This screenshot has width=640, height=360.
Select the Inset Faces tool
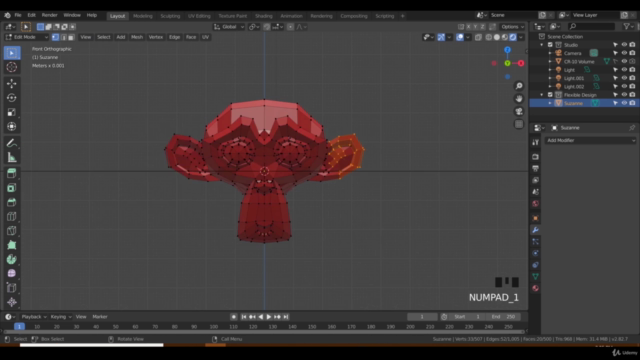click(12, 188)
